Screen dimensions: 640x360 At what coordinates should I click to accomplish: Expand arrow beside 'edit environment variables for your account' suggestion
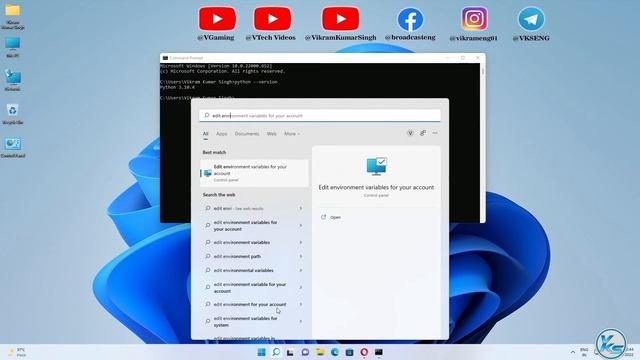tap(301, 226)
